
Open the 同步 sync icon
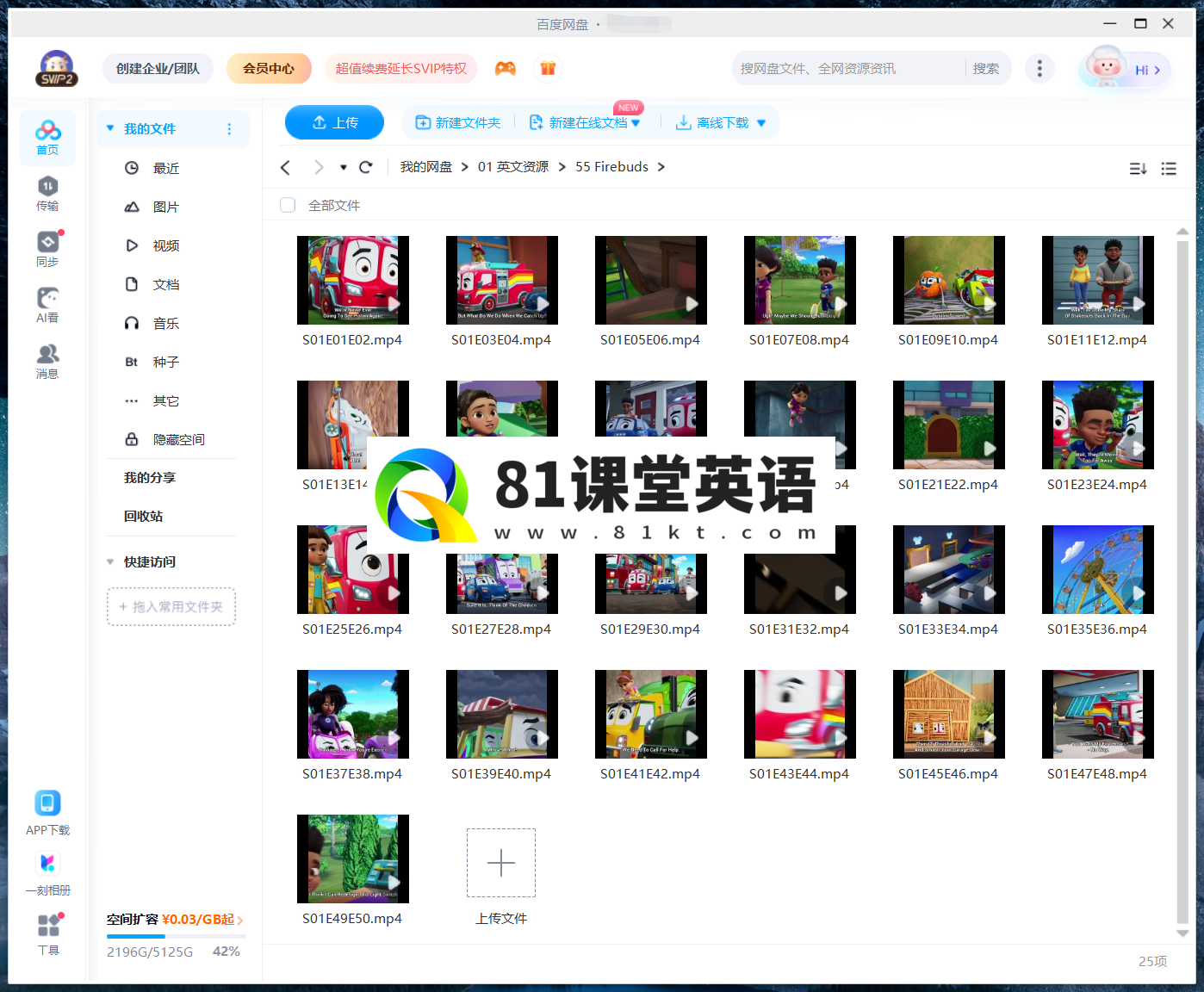(48, 250)
